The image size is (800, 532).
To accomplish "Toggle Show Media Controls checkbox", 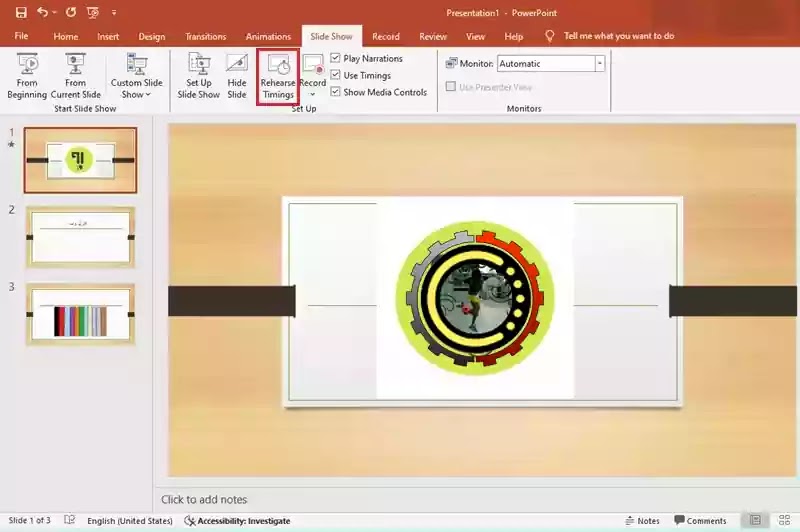I will click(x=335, y=92).
